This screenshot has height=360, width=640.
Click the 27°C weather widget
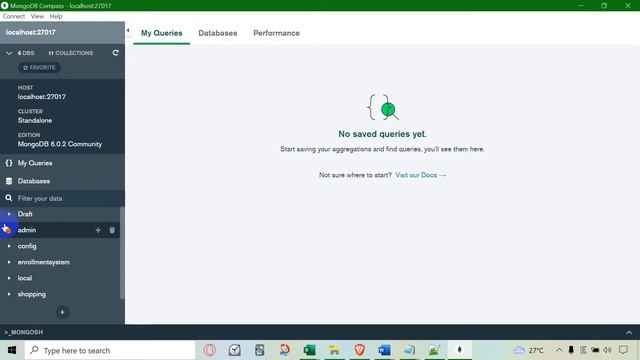529,350
